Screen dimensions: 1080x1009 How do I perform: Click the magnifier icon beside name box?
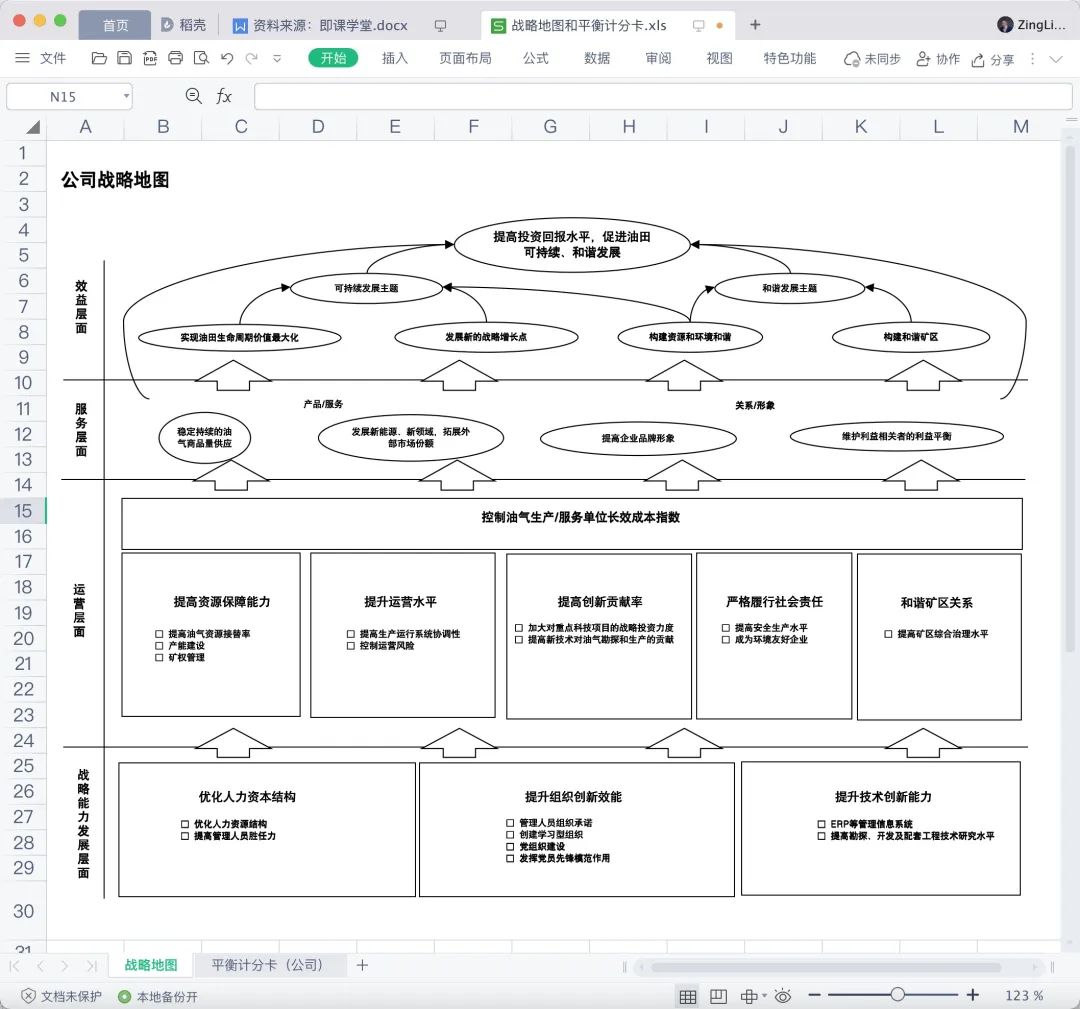(x=194, y=96)
